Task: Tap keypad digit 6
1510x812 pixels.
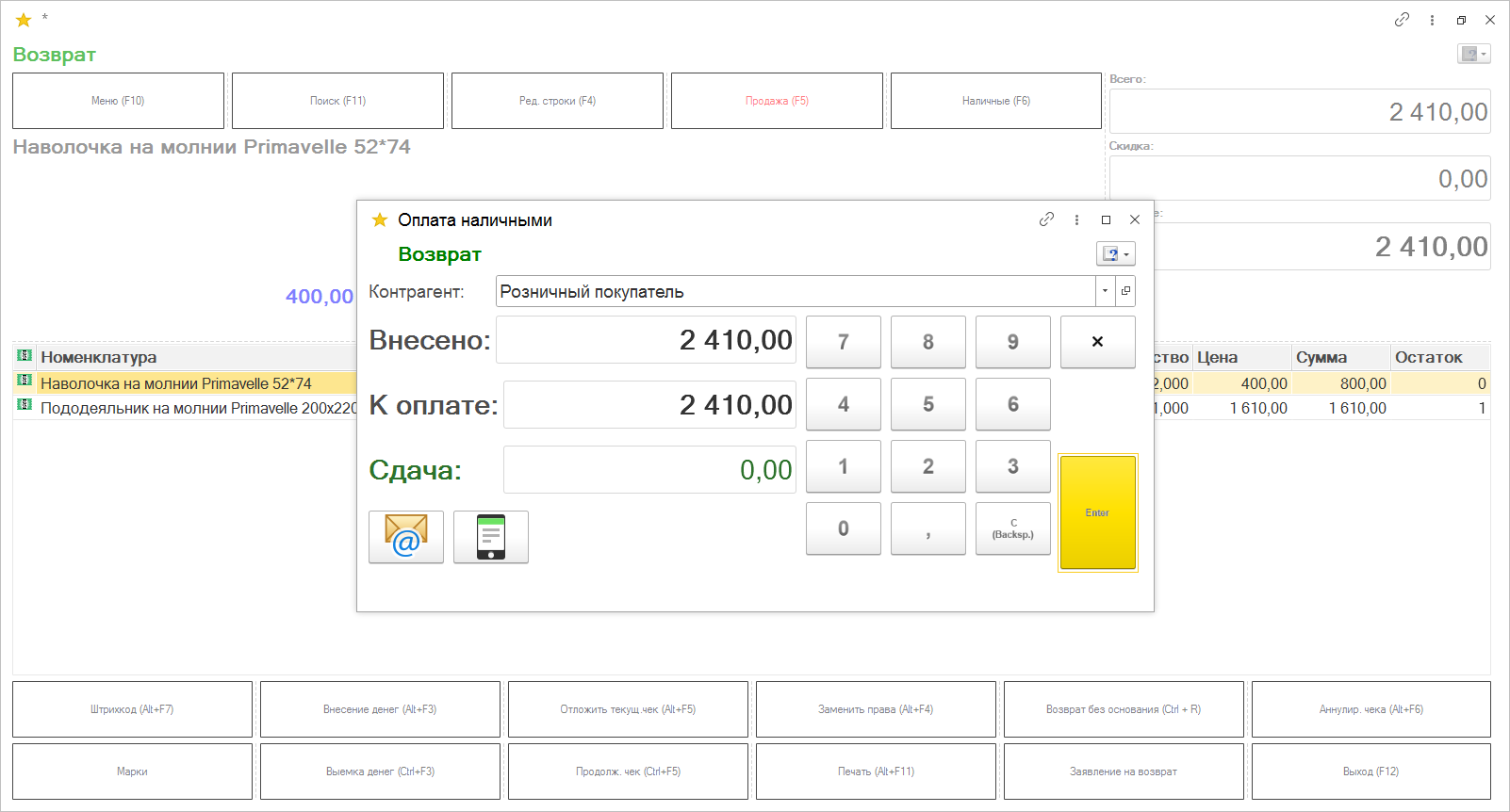Action: 1013,404
